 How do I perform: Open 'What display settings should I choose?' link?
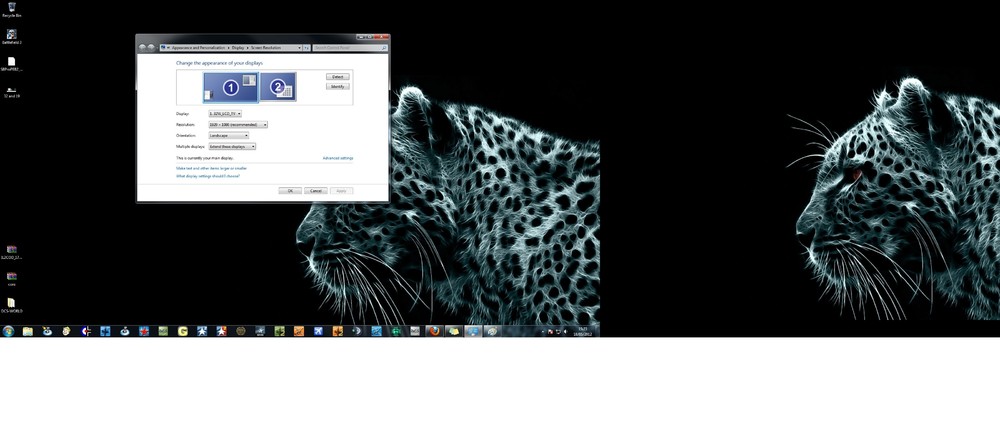(x=208, y=175)
